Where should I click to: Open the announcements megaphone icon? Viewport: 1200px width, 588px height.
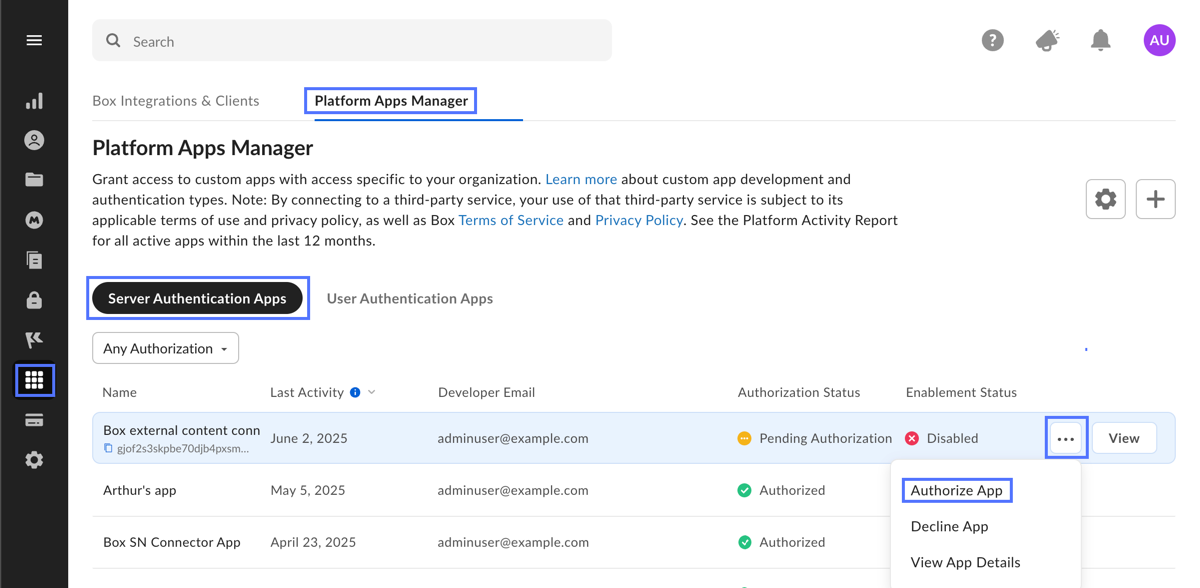coord(1047,40)
